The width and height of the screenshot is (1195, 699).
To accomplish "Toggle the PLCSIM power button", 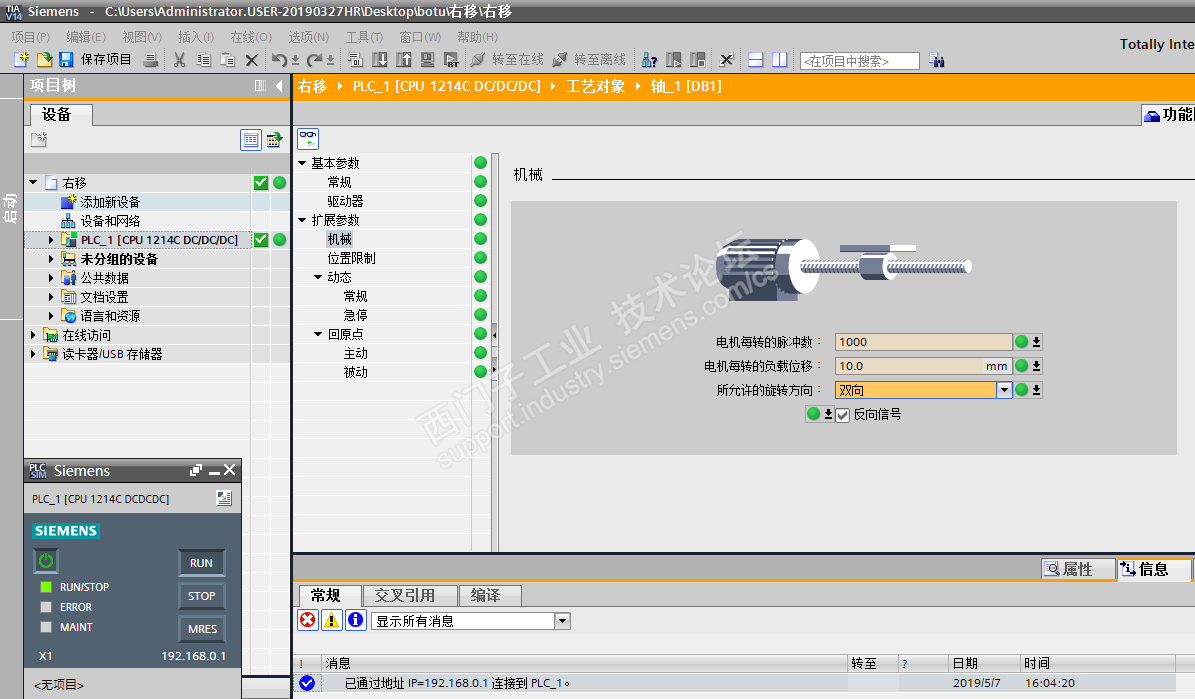I will 46,561.
